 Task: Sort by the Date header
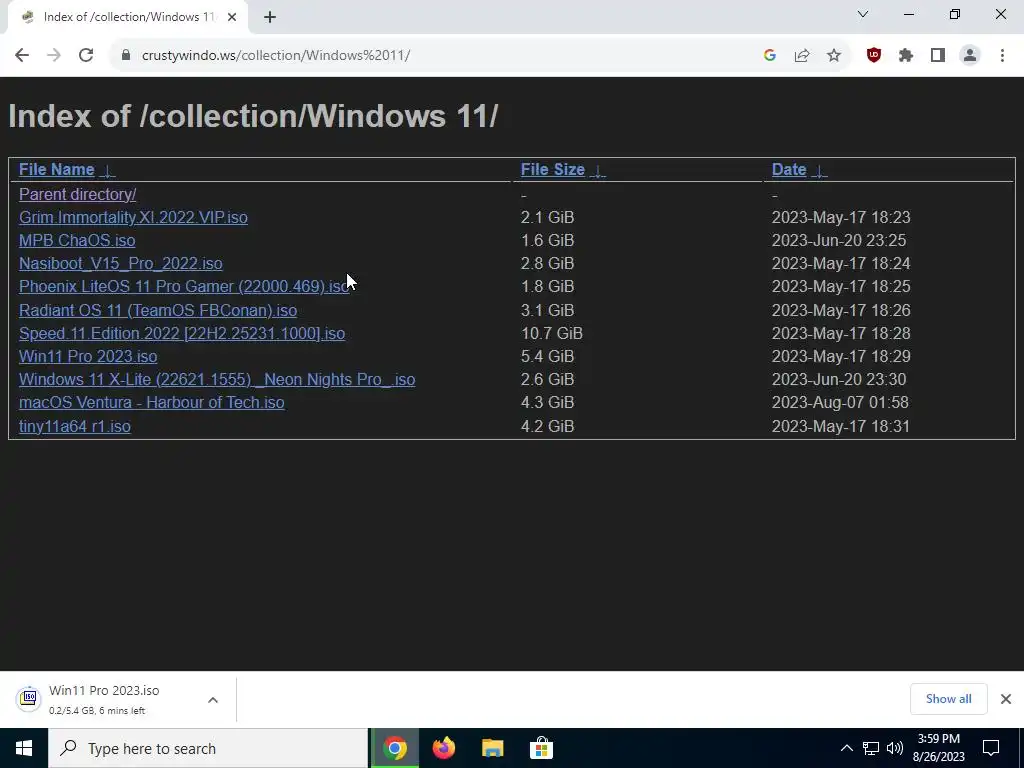click(x=789, y=170)
